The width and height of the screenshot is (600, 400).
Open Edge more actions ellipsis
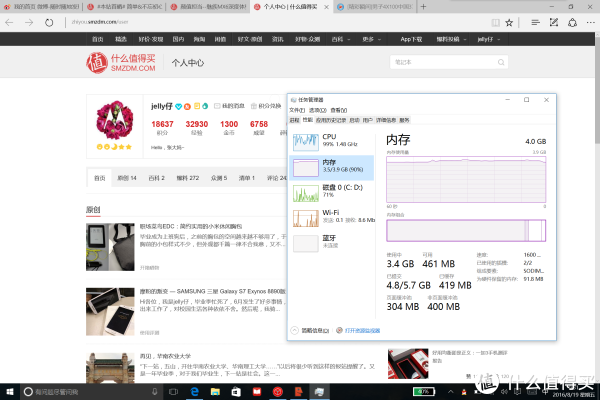pyautogui.click(x=590, y=23)
